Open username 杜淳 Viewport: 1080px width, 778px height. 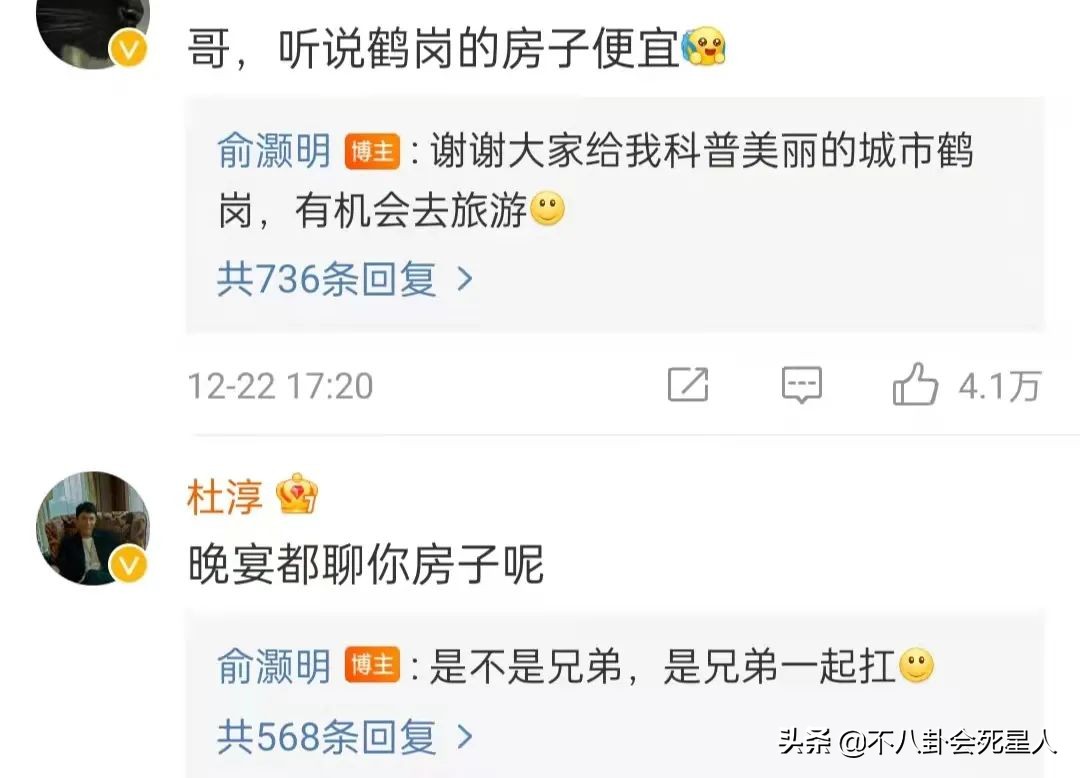tap(225, 496)
